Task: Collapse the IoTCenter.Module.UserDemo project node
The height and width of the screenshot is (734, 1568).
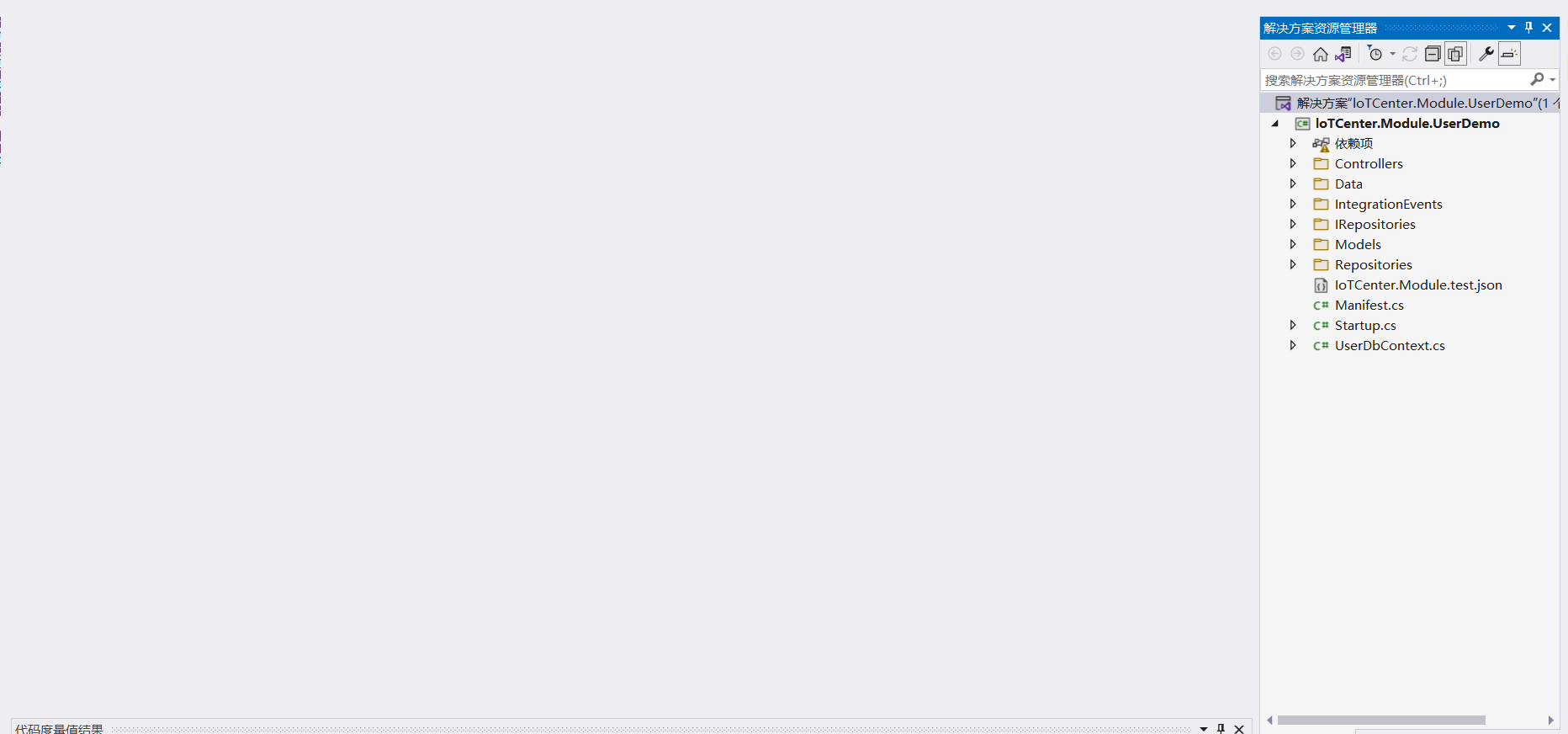Action: pos(1275,123)
